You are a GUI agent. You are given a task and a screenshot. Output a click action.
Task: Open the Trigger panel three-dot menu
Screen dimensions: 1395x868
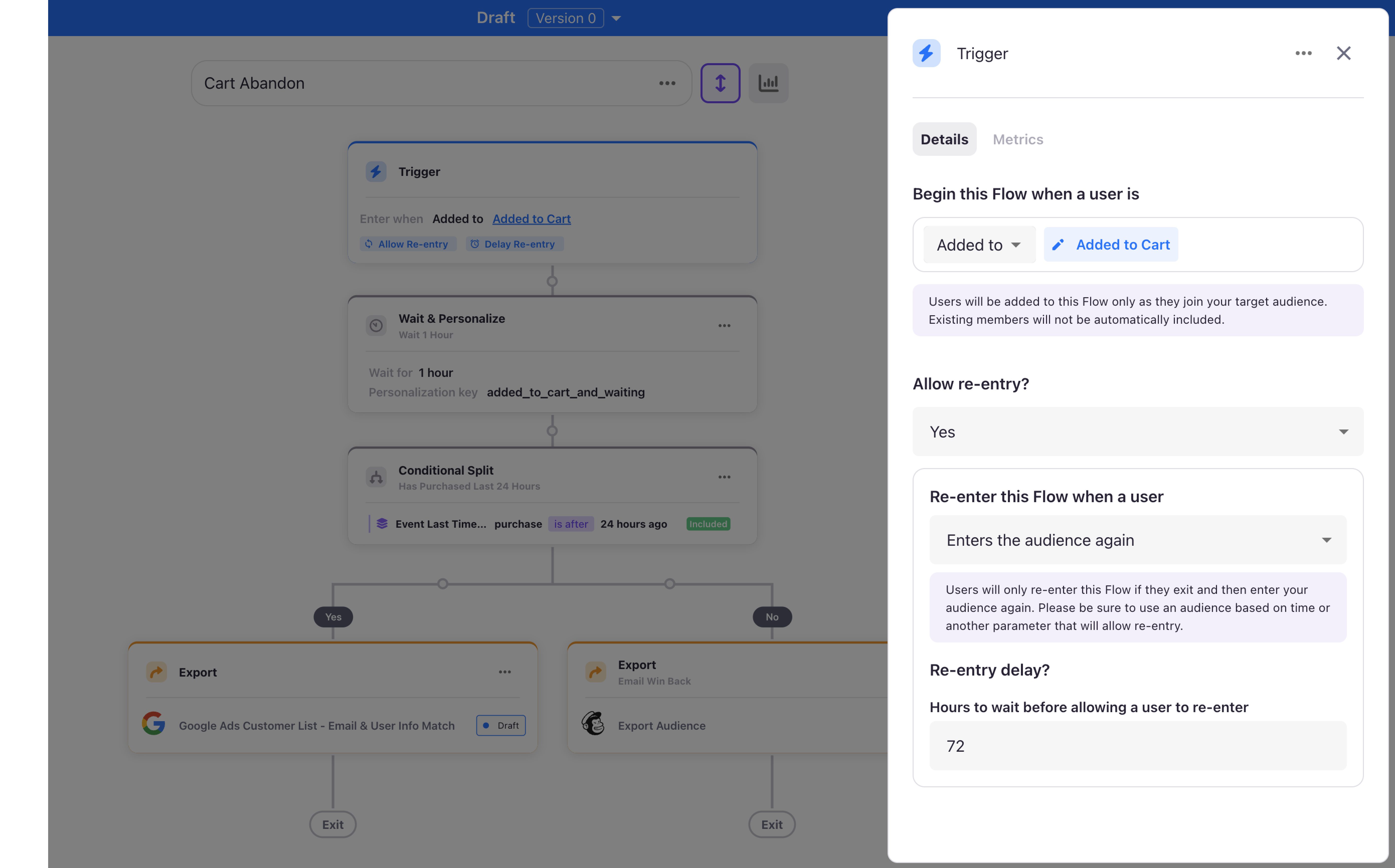pos(1303,53)
